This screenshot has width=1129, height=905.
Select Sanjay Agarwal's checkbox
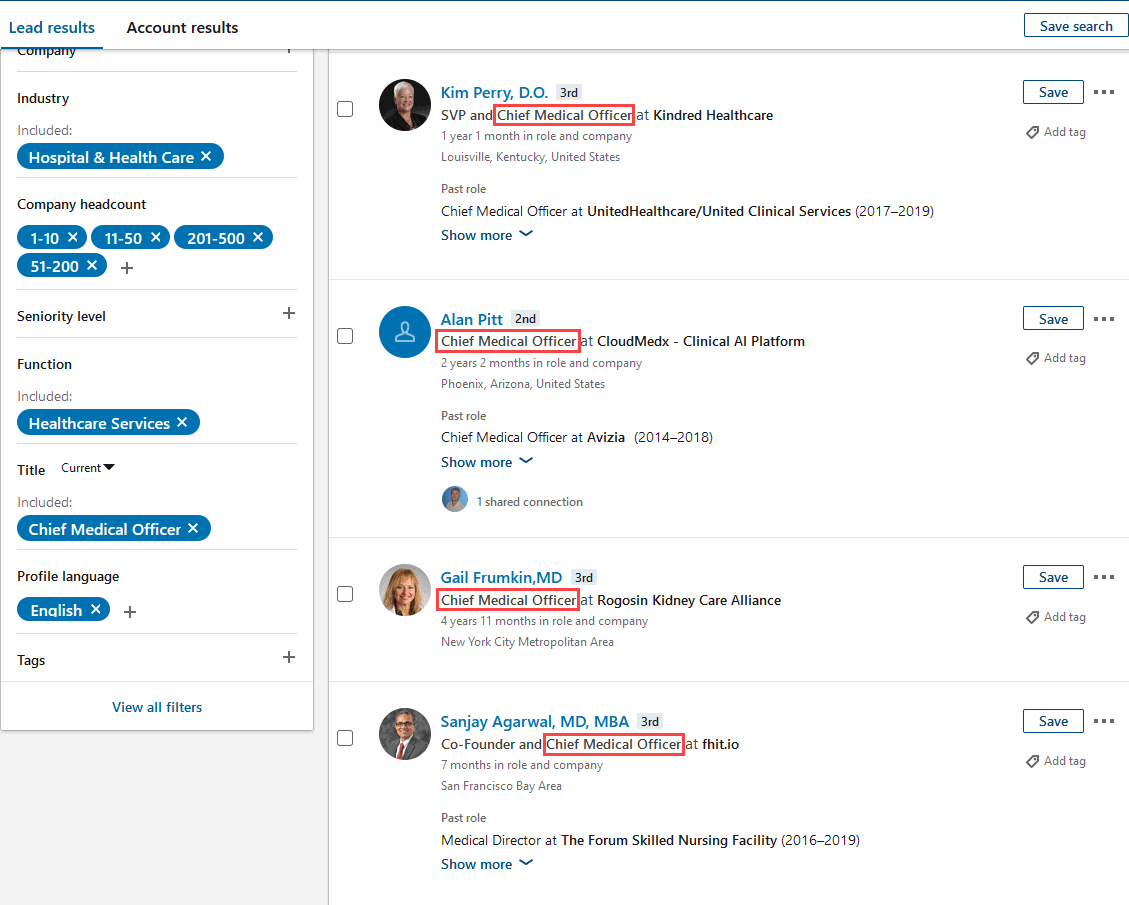pyautogui.click(x=345, y=738)
